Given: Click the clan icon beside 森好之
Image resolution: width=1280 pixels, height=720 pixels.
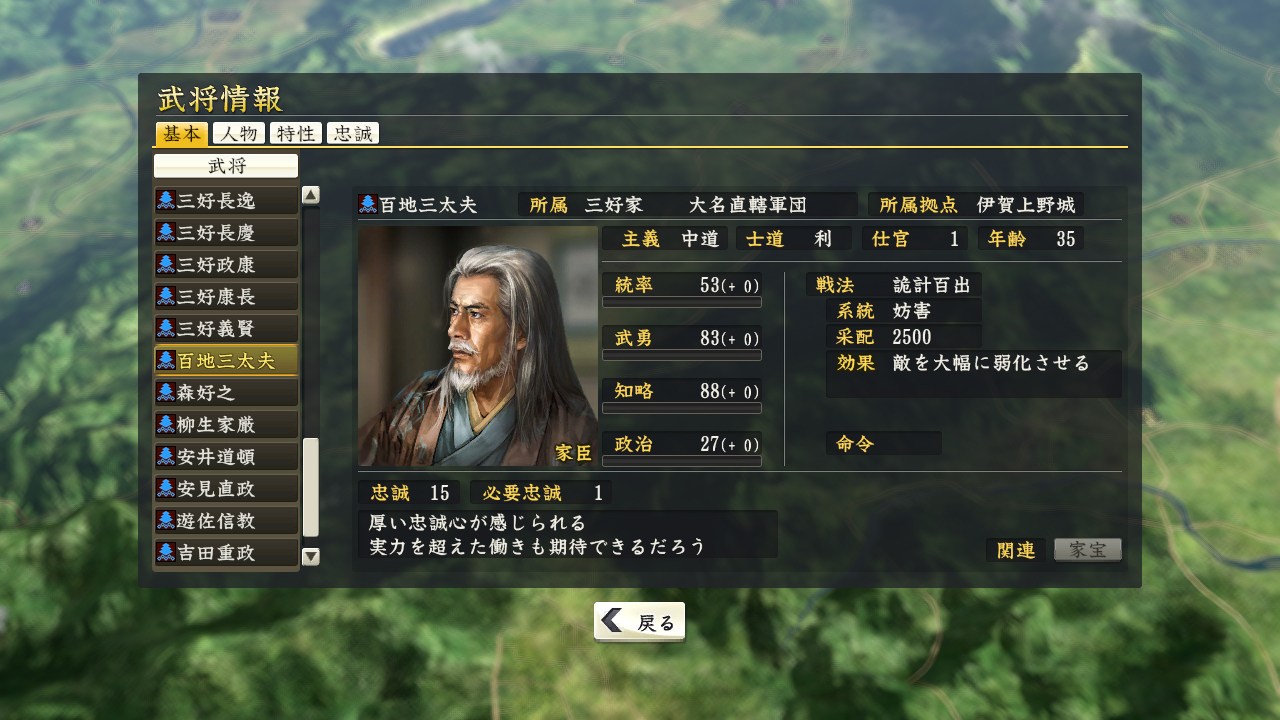Looking at the screenshot, I should coord(166,393).
